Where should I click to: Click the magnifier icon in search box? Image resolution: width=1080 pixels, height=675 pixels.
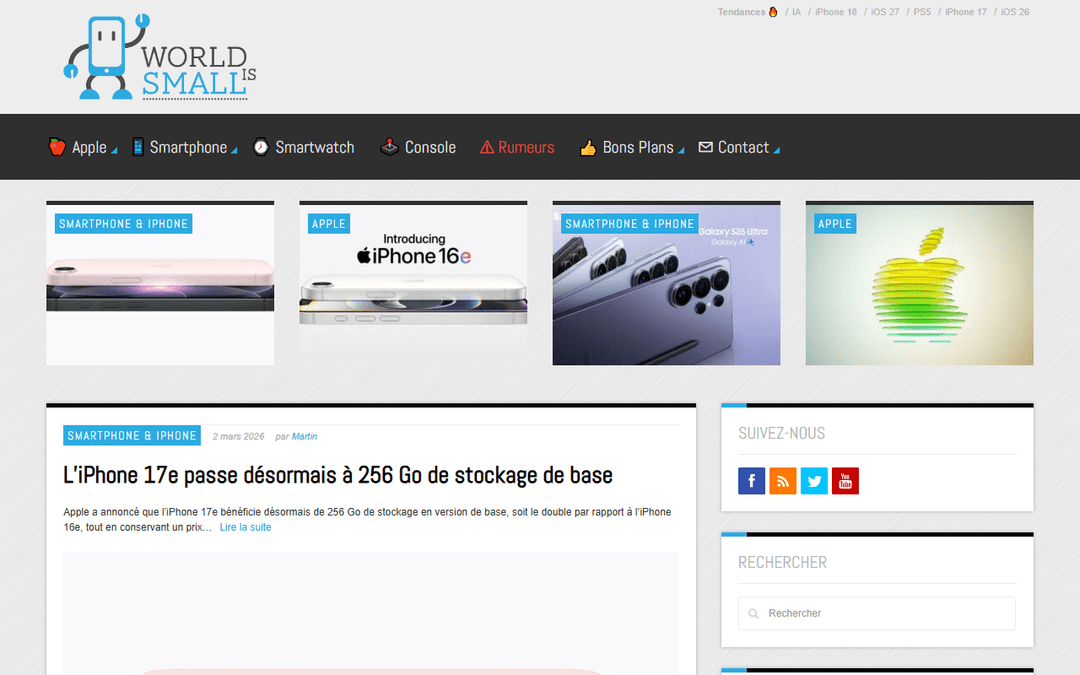click(754, 614)
